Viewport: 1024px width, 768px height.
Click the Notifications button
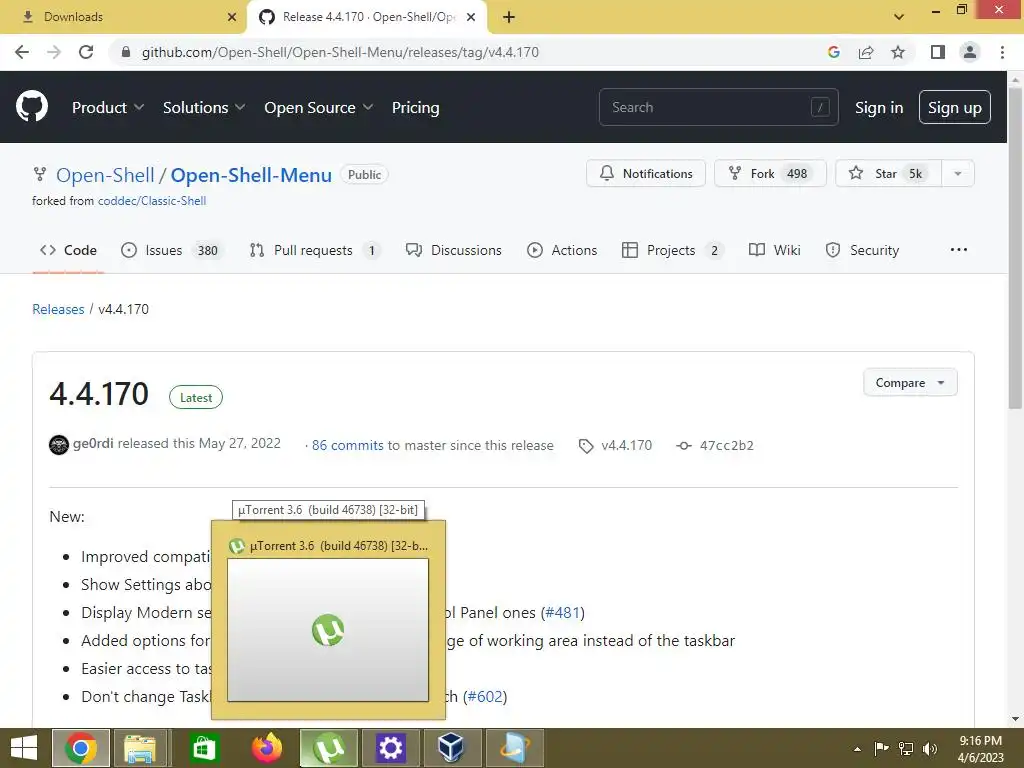(x=646, y=174)
